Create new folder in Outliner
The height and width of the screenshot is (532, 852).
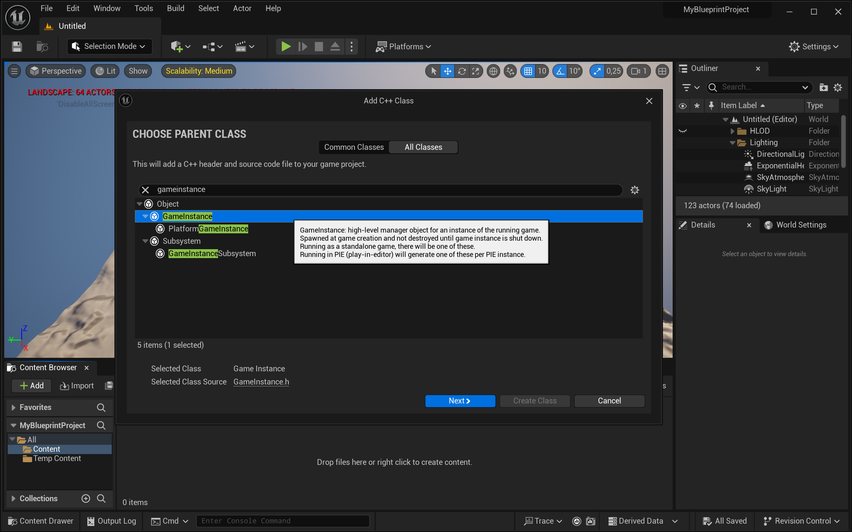coord(824,87)
